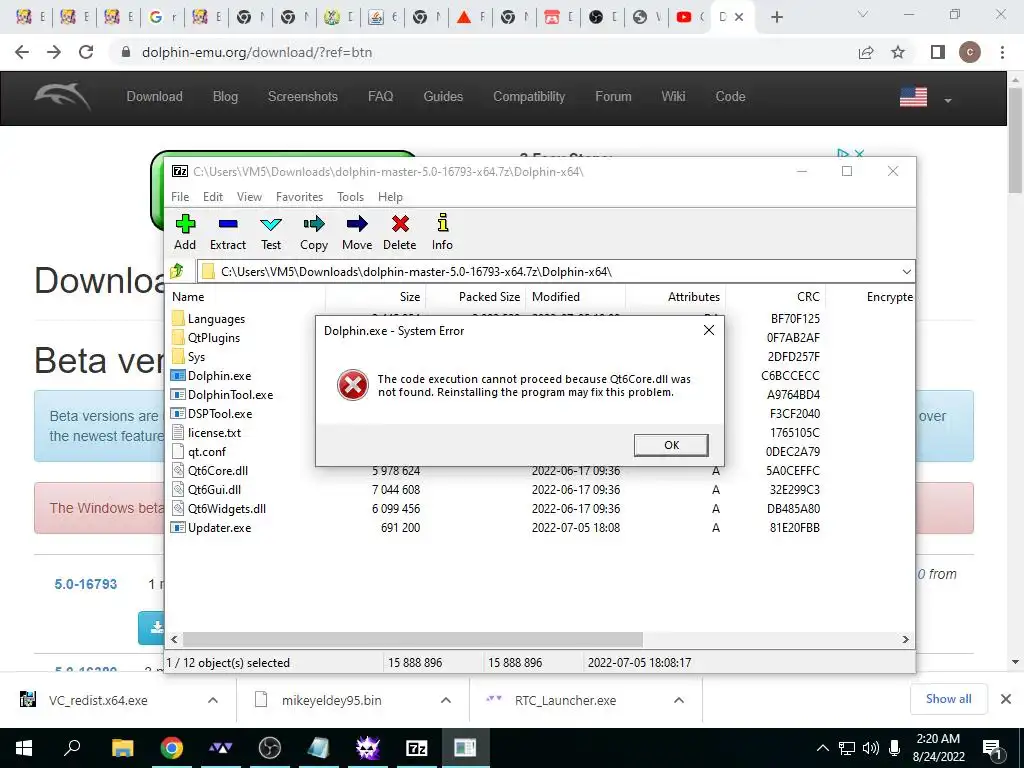Open the Blog link on Dolphin site
Image resolution: width=1024 pixels, height=768 pixels.
pos(225,96)
